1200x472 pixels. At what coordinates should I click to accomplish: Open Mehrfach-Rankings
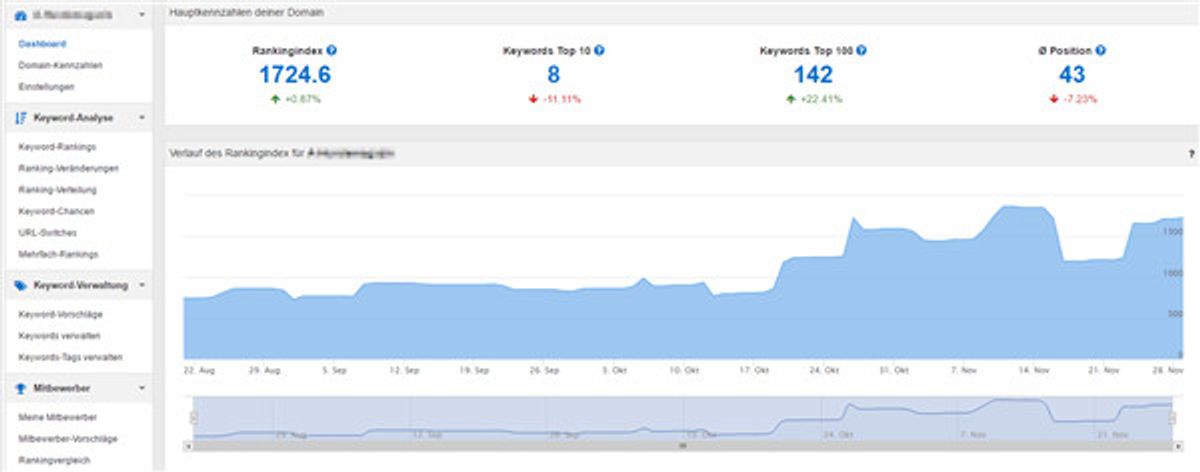pyautogui.click(x=58, y=254)
